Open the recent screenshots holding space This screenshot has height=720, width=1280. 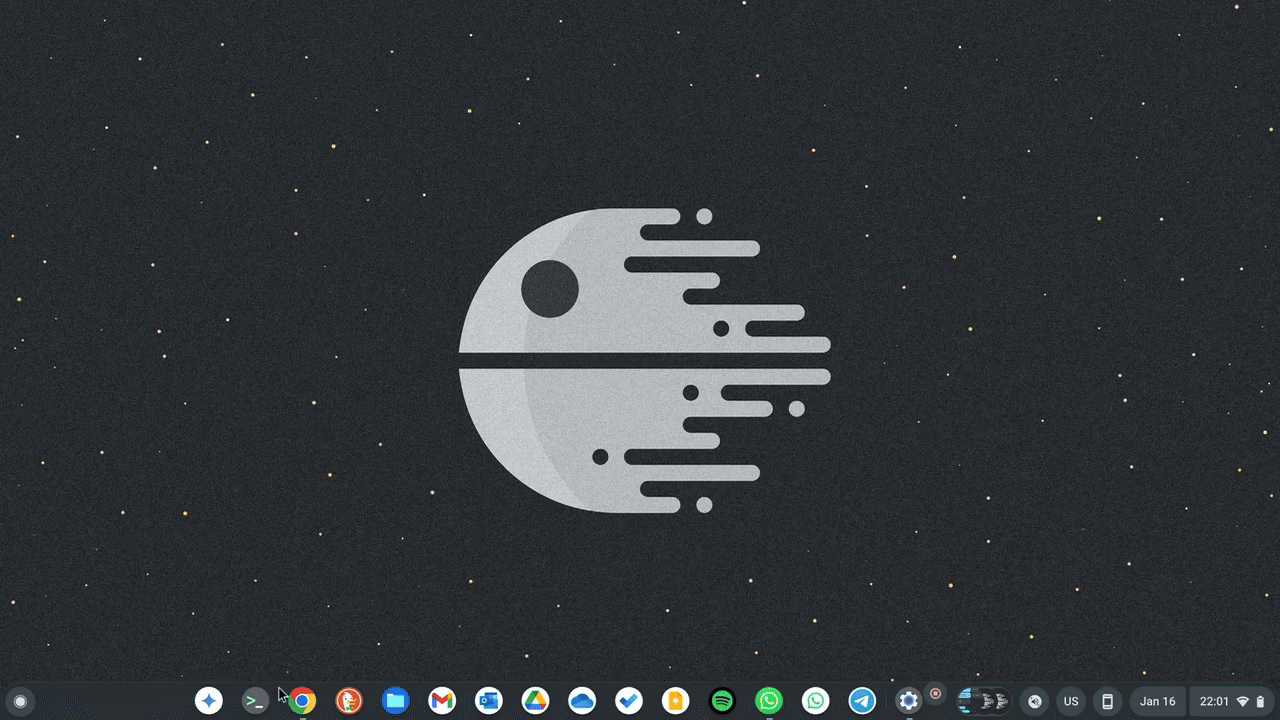[983, 701]
